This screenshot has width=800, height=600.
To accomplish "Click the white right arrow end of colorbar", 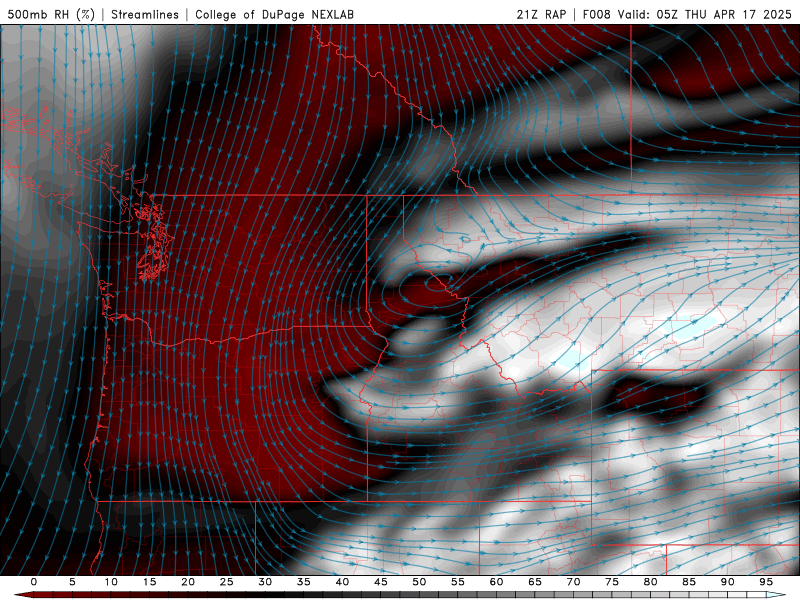I will pyautogui.click(x=776, y=595).
